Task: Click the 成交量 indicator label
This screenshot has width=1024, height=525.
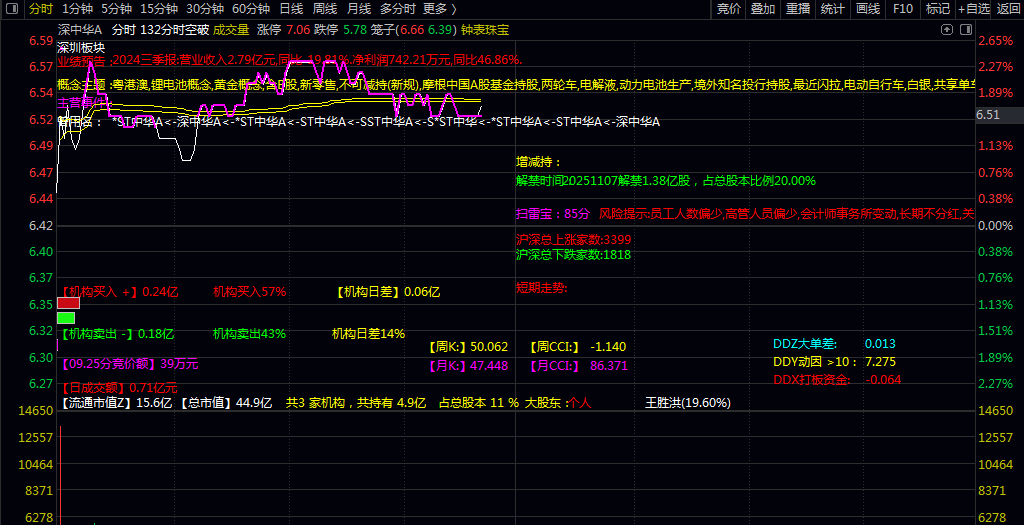Action: [231, 29]
